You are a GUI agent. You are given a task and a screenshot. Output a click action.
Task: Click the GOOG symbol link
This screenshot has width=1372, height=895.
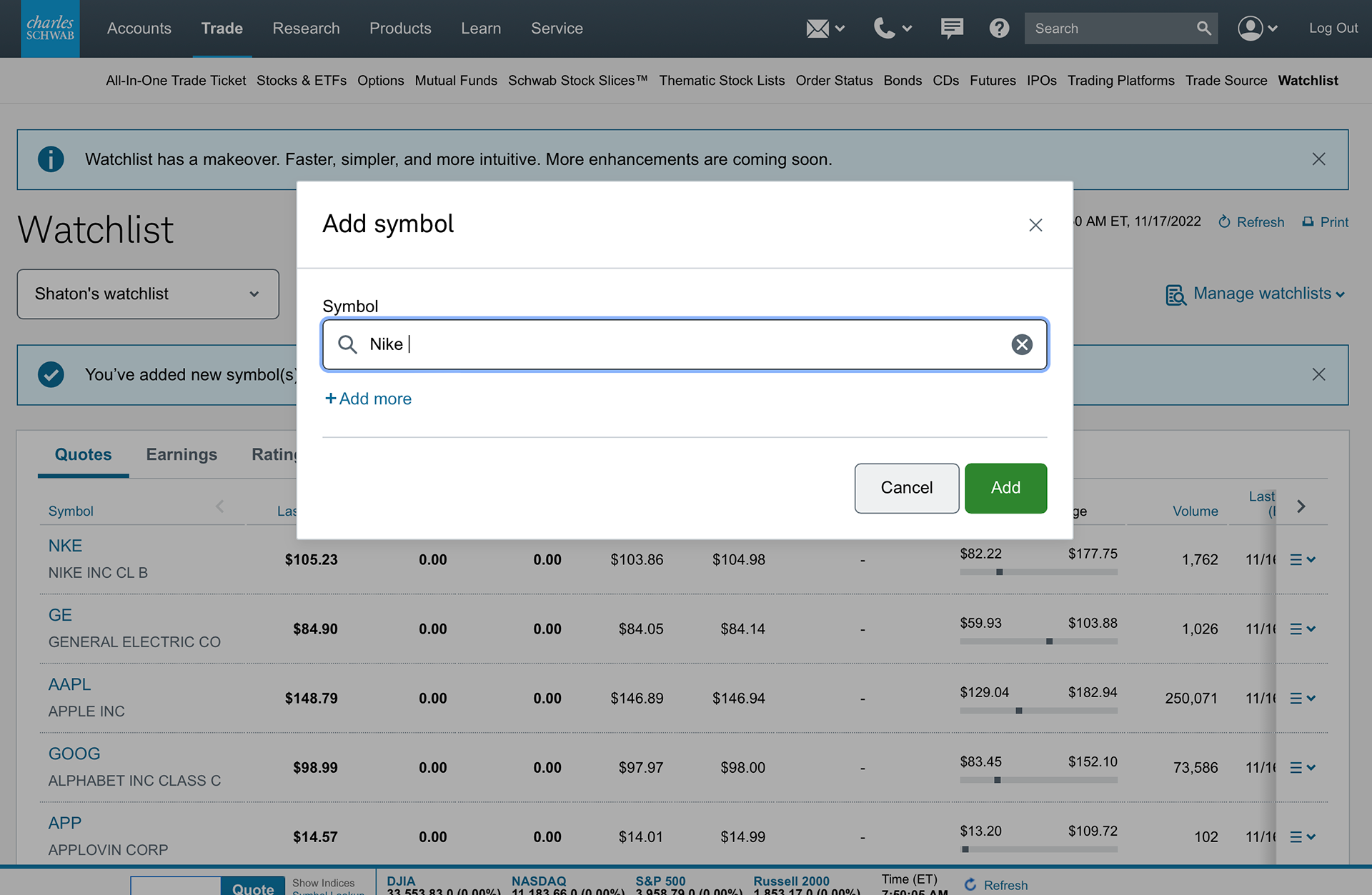(x=74, y=754)
